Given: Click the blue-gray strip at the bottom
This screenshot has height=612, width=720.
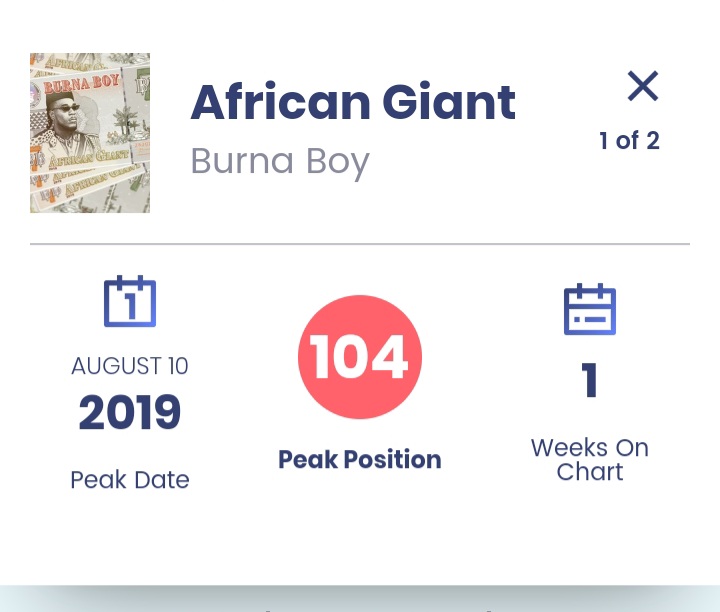Looking at the screenshot, I should (360, 599).
